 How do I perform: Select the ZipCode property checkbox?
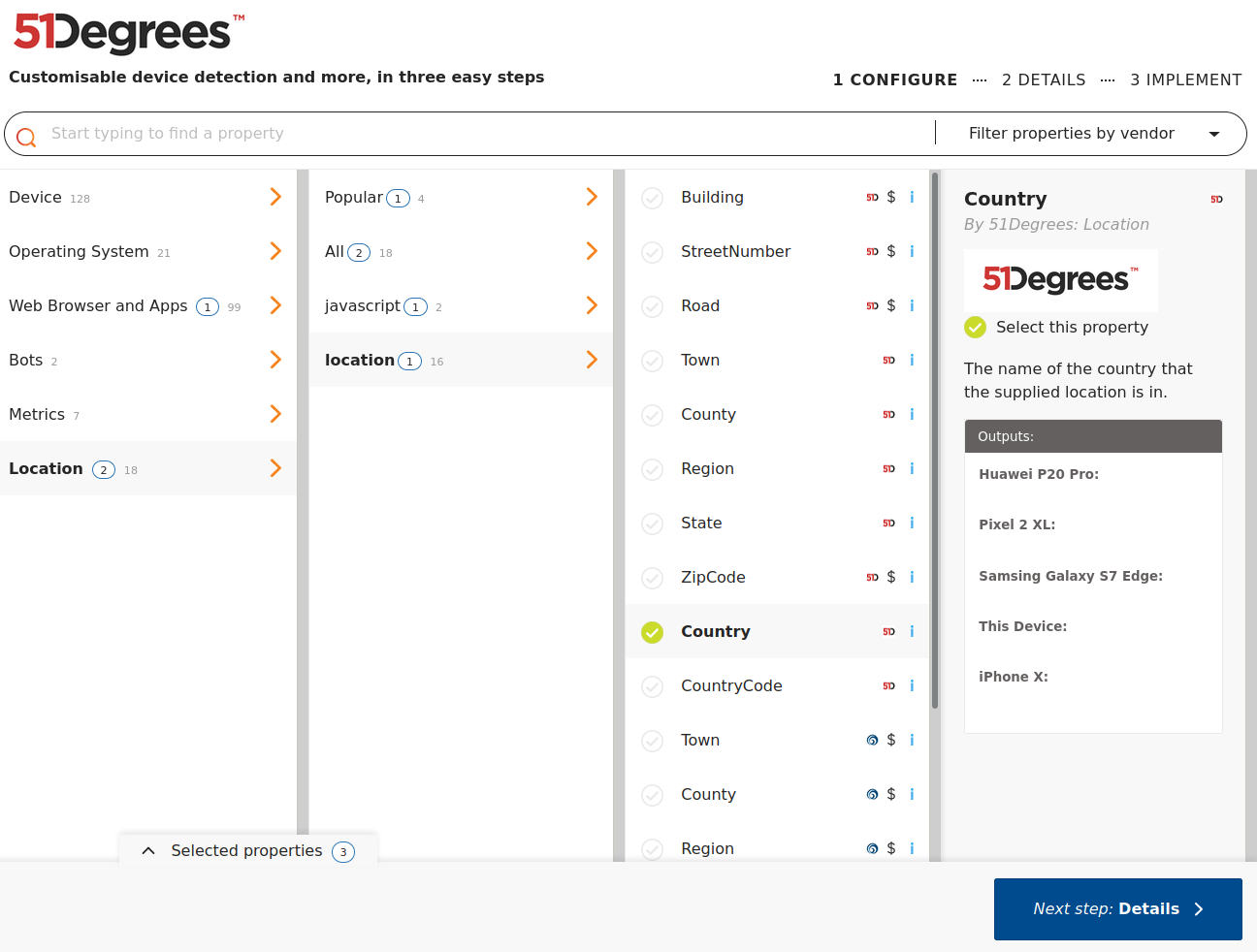(x=653, y=578)
